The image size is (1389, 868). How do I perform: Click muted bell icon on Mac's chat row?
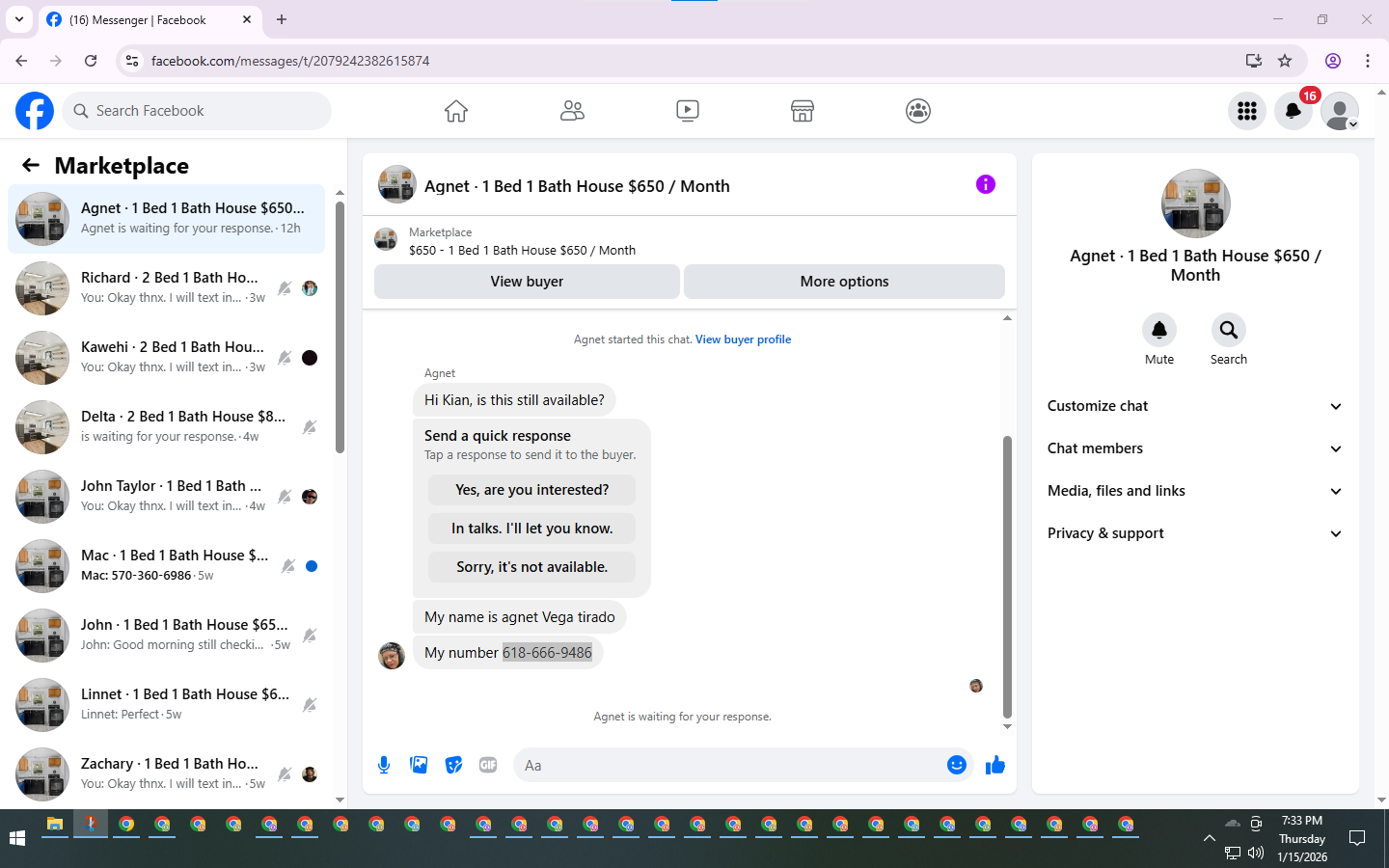click(287, 566)
